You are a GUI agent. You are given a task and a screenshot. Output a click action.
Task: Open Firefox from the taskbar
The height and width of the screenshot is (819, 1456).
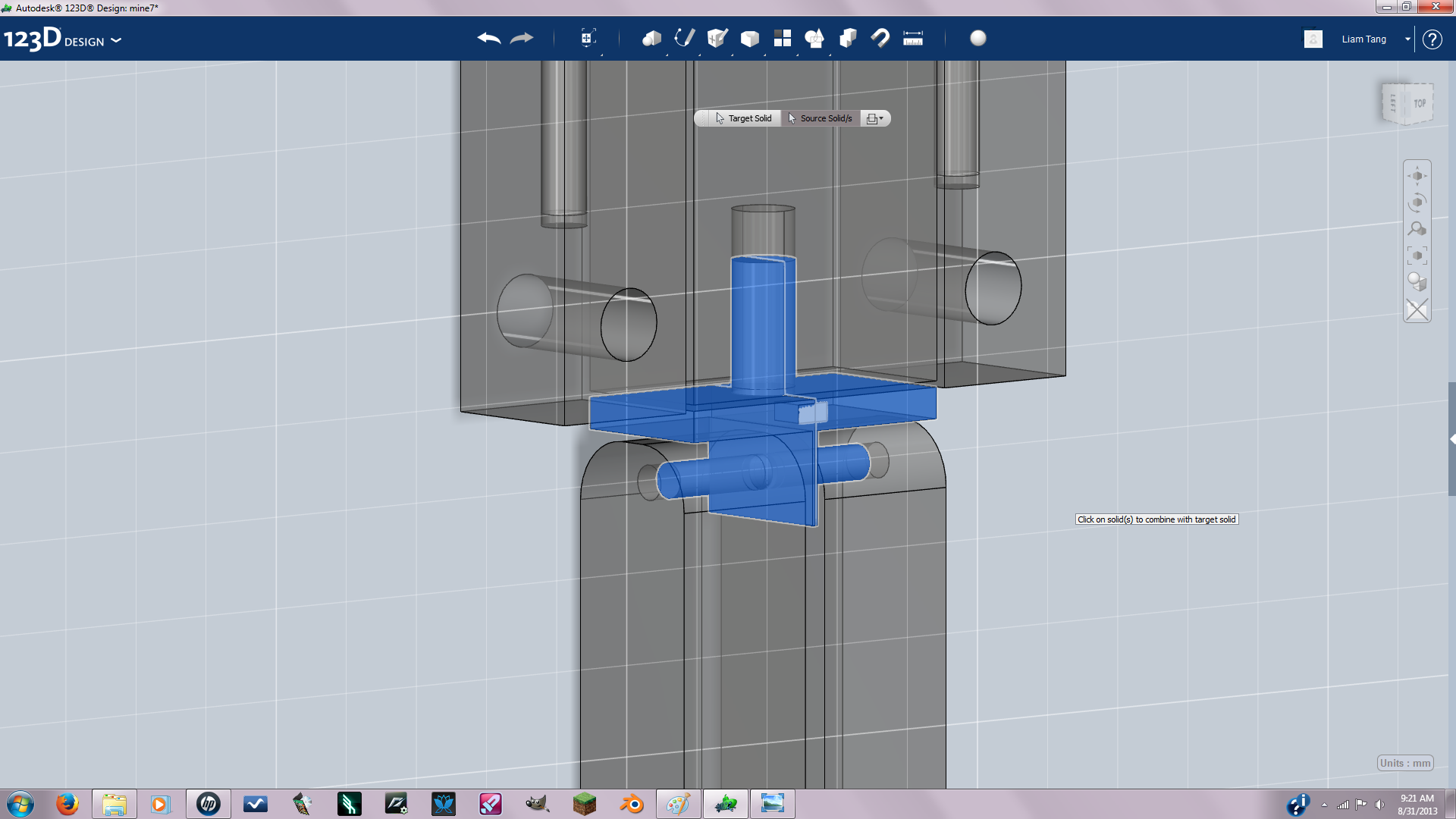coord(67,804)
